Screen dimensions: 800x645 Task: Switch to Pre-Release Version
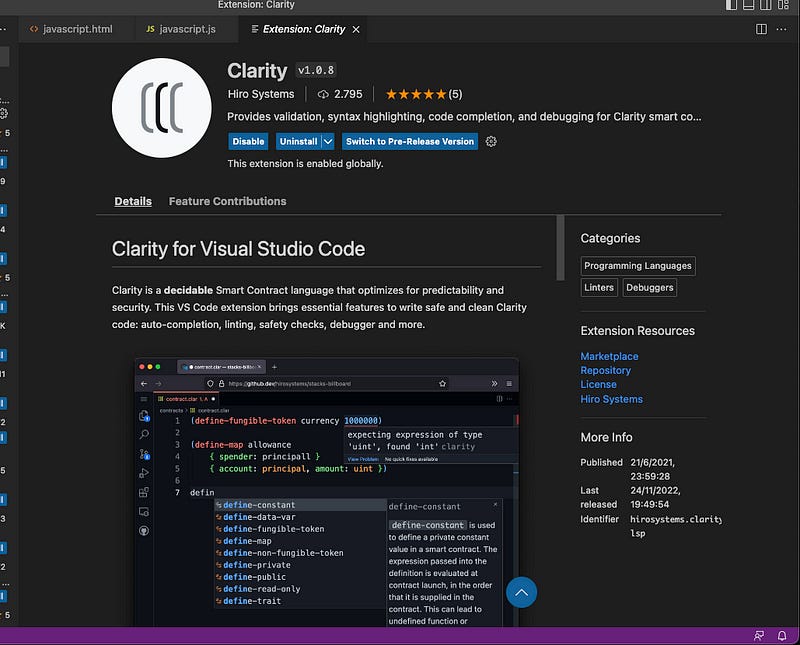pos(410,141)
